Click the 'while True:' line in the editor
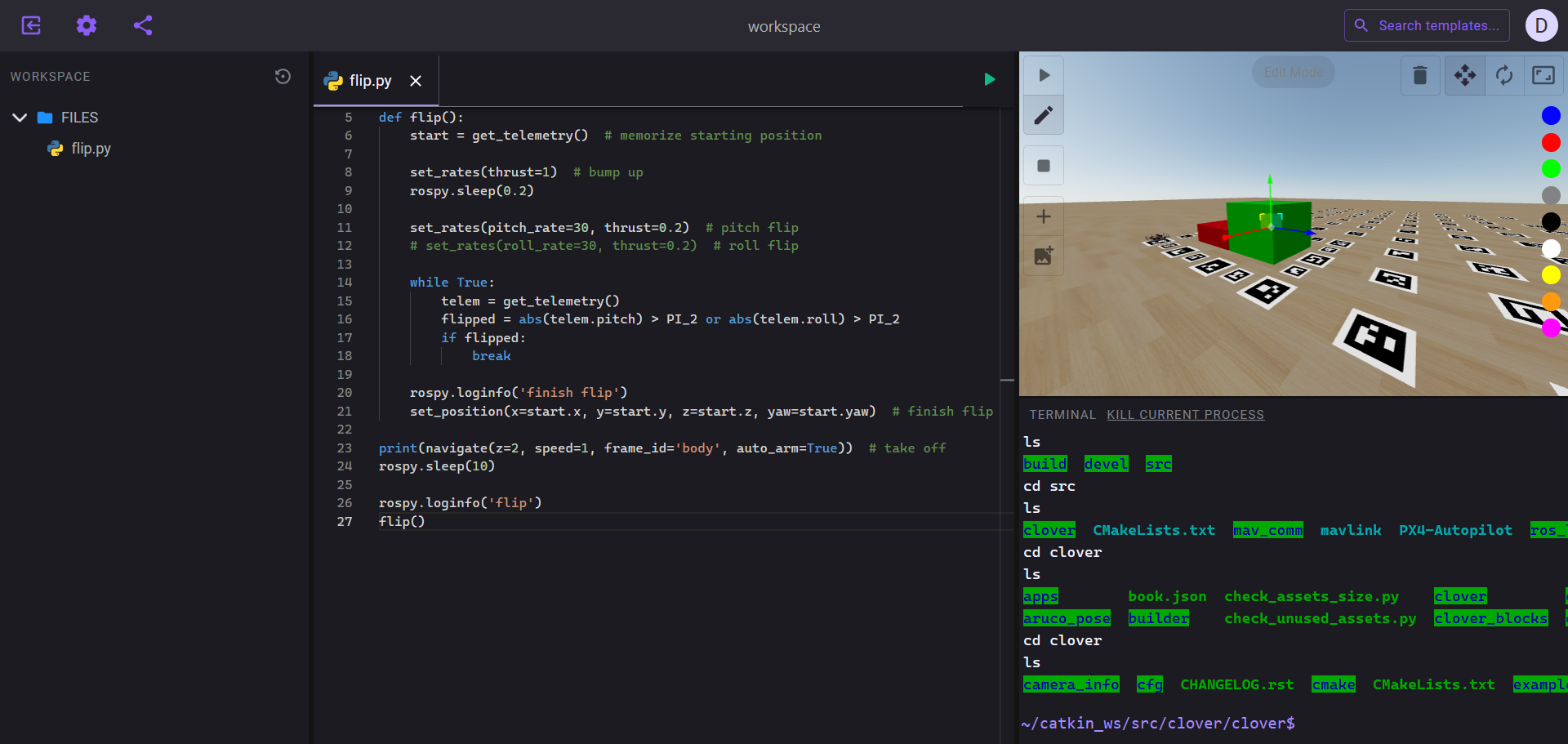 point(452,282)
